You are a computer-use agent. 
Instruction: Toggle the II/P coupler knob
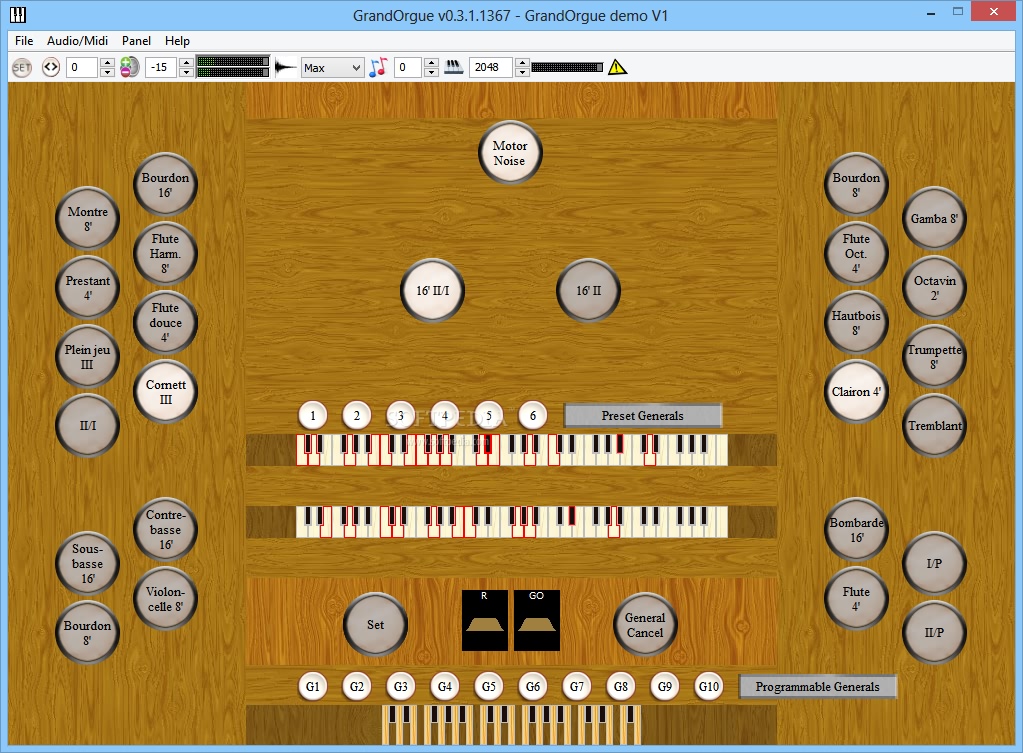pos(934,632)
